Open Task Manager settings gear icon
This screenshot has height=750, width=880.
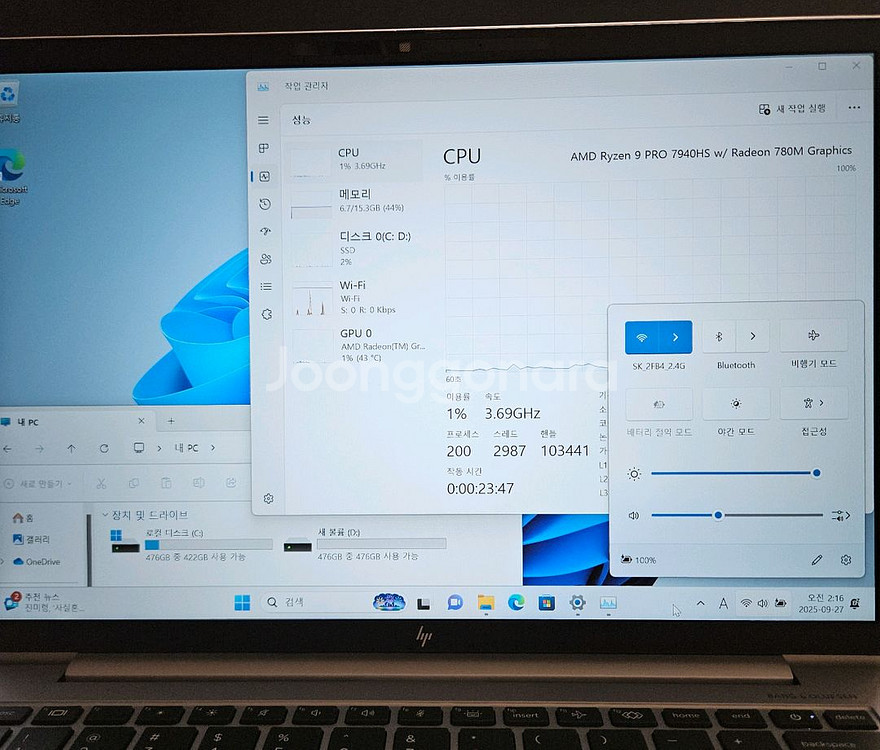tap(268, 498)
